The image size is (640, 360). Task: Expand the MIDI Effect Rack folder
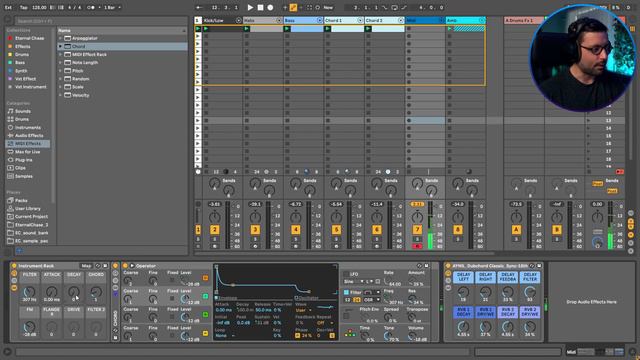pos(60,54)
